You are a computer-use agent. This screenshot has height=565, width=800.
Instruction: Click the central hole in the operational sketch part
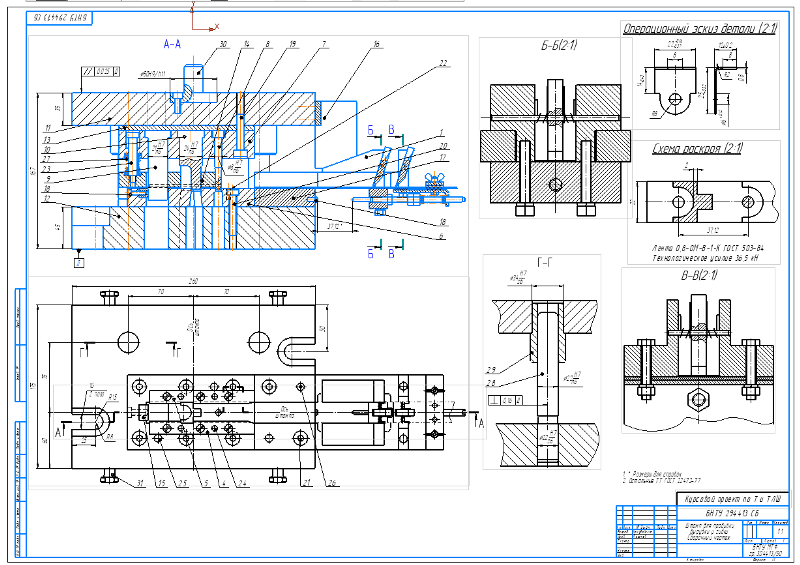(674, 99)
